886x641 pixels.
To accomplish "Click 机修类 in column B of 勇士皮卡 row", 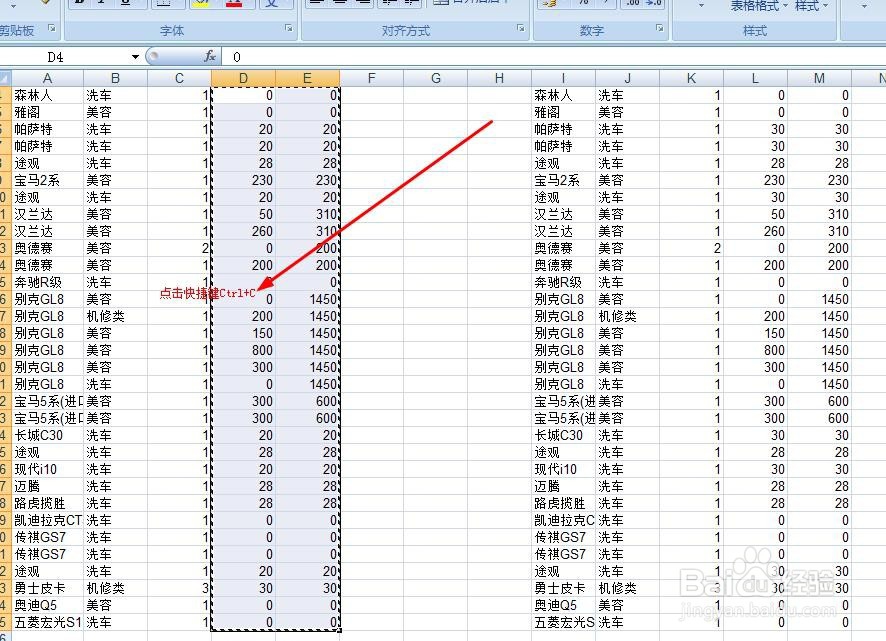I will point(115,588).
